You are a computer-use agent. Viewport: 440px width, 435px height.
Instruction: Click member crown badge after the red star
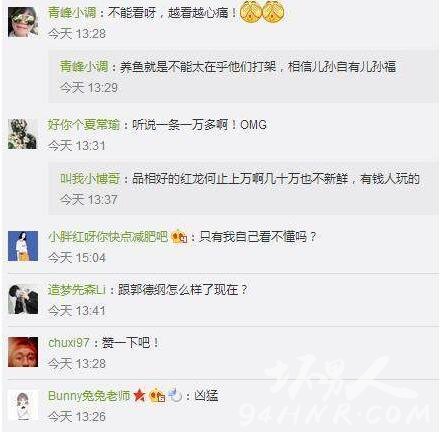click(x=157, y=396)
